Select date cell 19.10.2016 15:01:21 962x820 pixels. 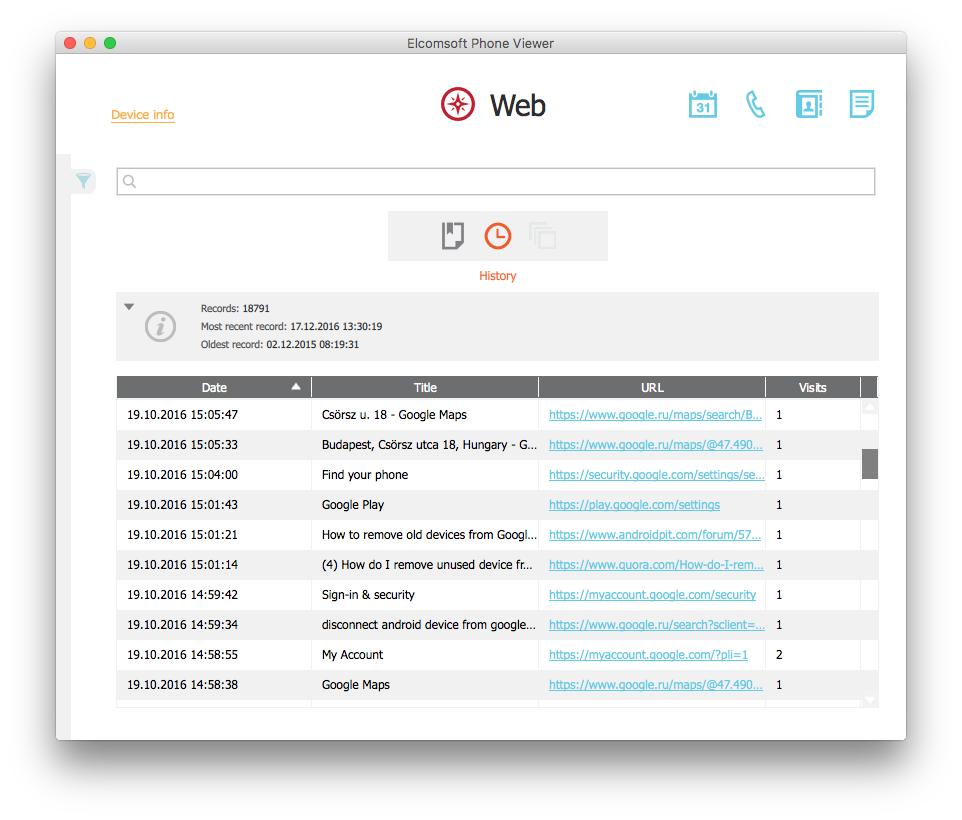coord(182,535)
